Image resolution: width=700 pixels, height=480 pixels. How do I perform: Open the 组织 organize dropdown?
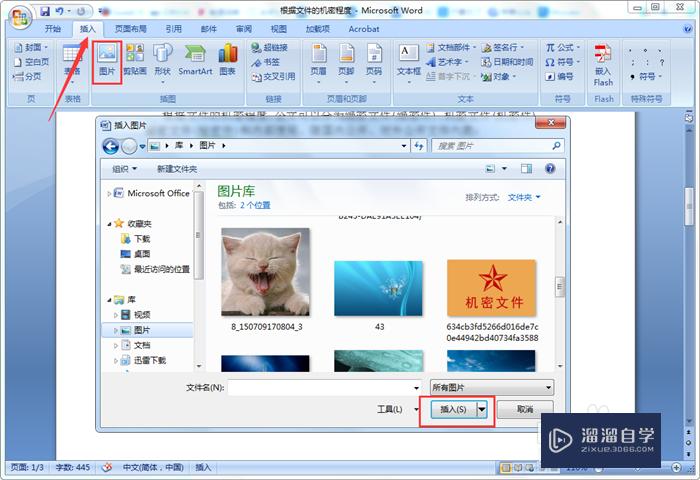pos(124,169)
